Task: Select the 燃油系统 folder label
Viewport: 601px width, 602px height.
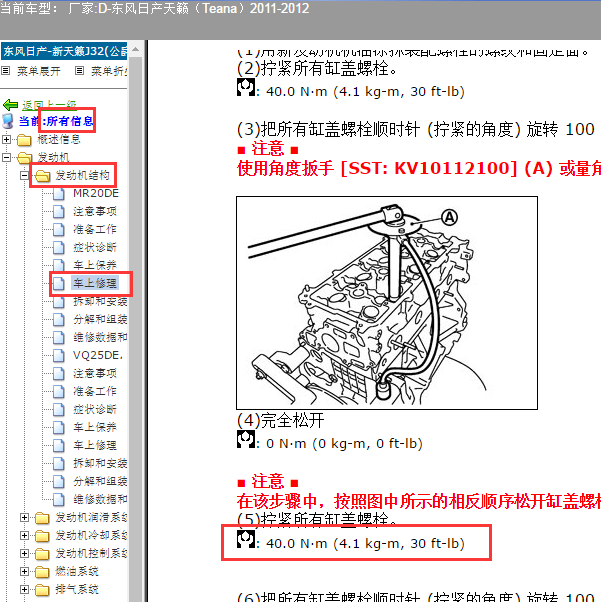Action: point(77,571)
